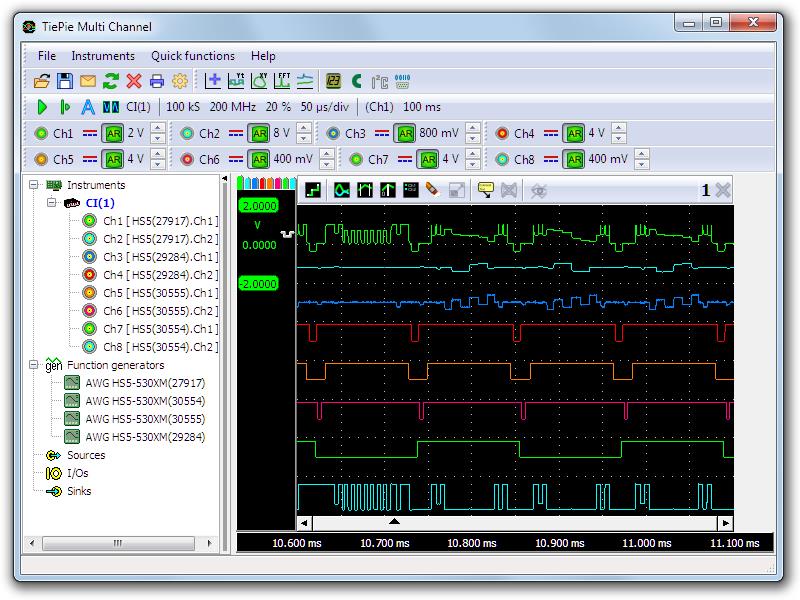Open the serial port analyzer icon
This screenshot has width=800, height=600.
403,81
